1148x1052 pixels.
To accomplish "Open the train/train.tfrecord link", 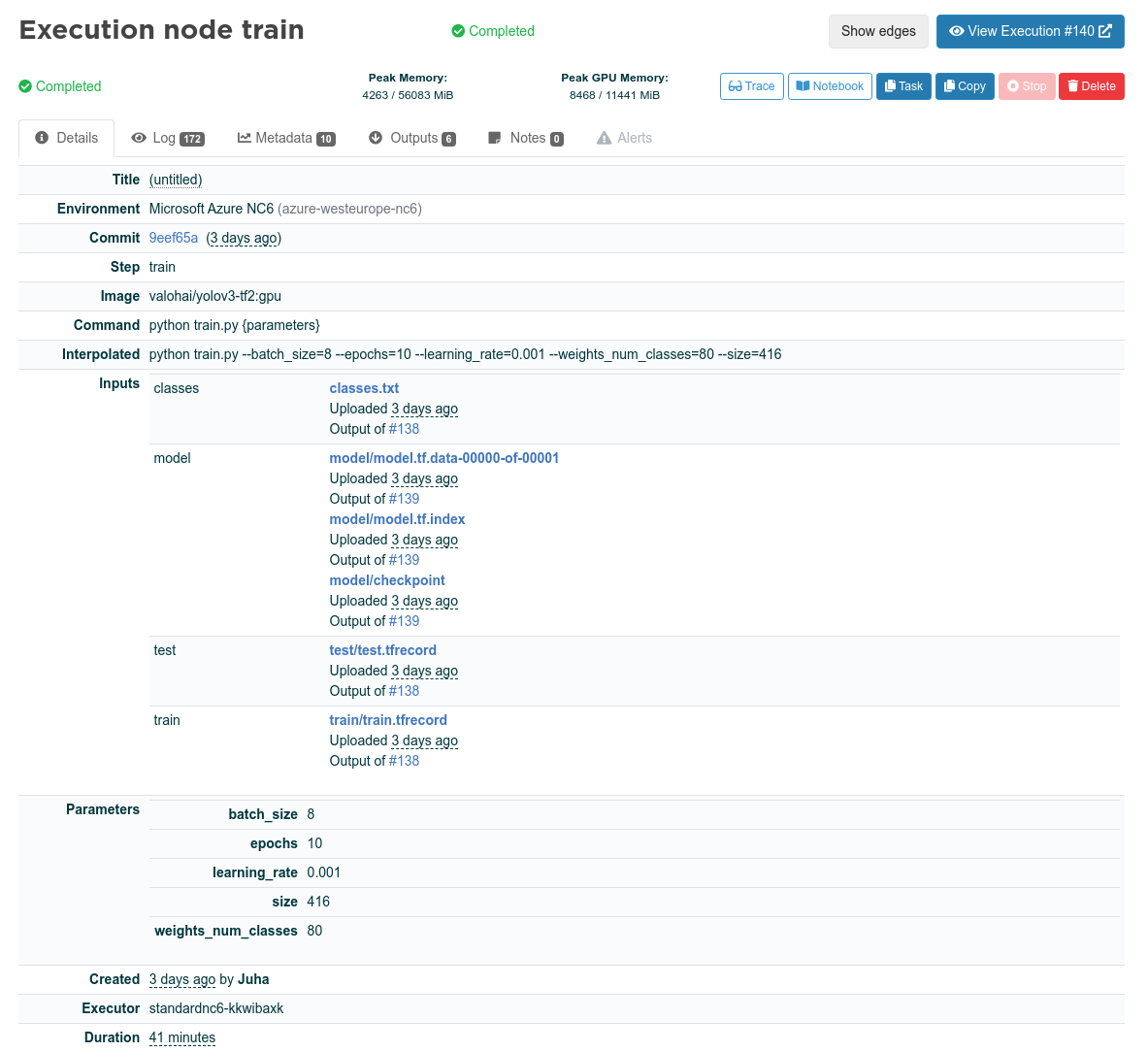I will coord(388,720).
